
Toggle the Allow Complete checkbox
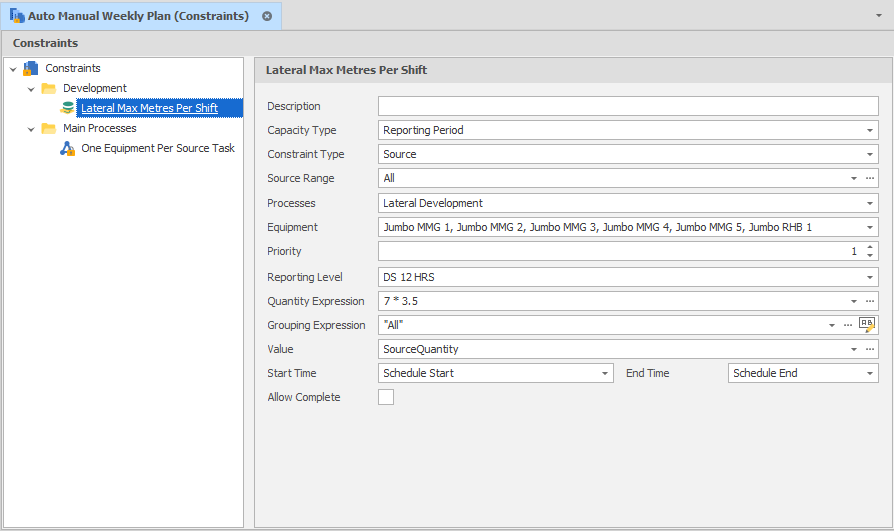pyautogui.click(x=386, y=397)
